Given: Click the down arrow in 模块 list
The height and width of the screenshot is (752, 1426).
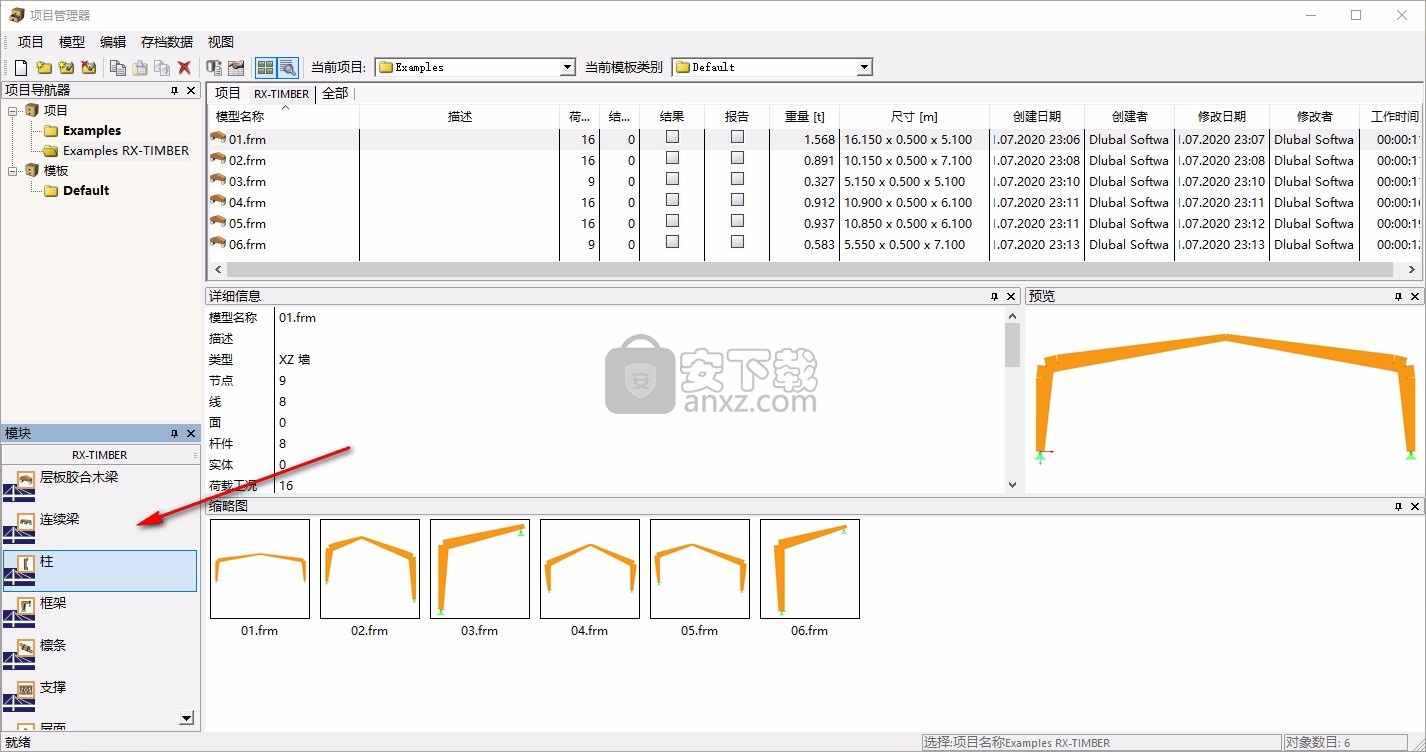Looking at the screenshot, I should click(x=186, y=717).
